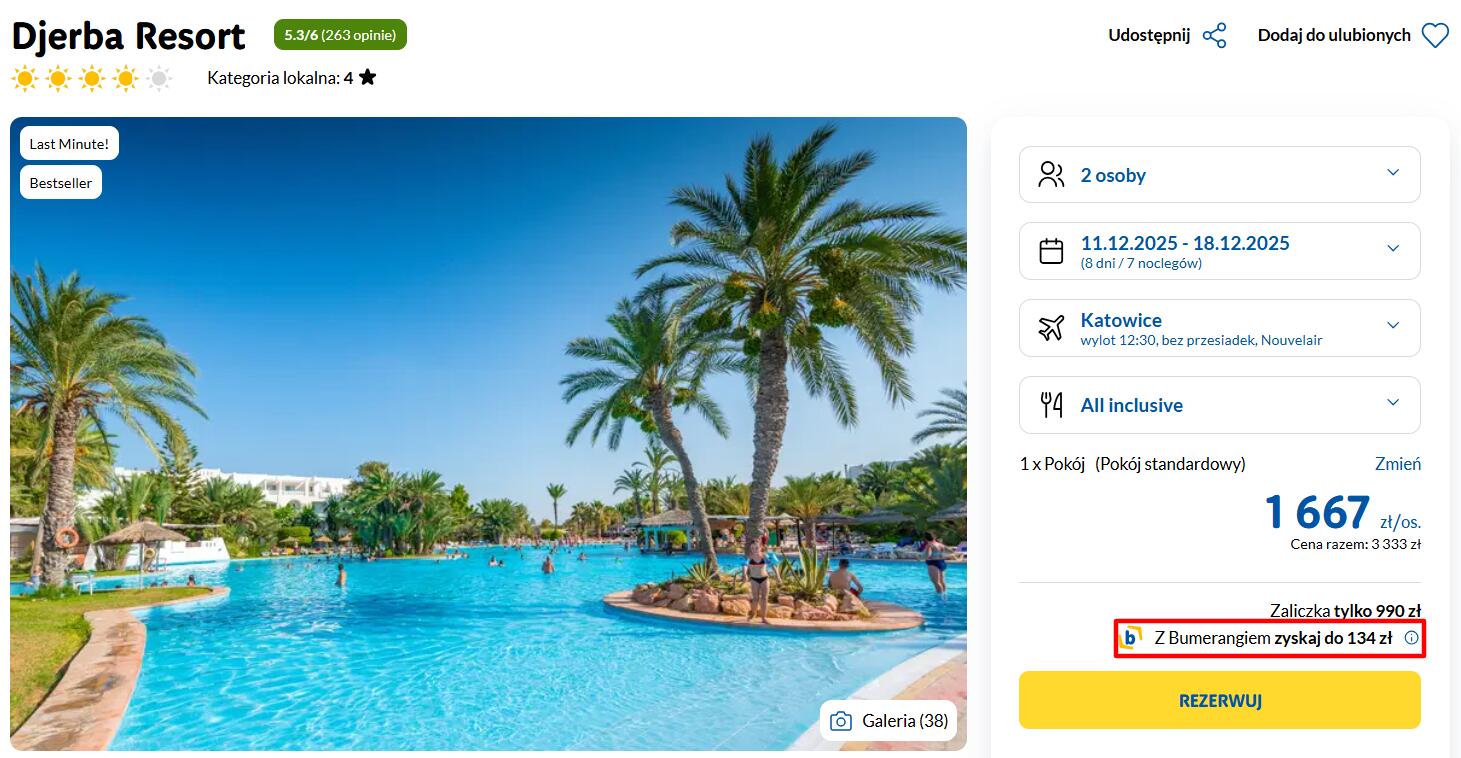
Task: Click the airplane icon in Katowice field
Action: pos(1051,328)
